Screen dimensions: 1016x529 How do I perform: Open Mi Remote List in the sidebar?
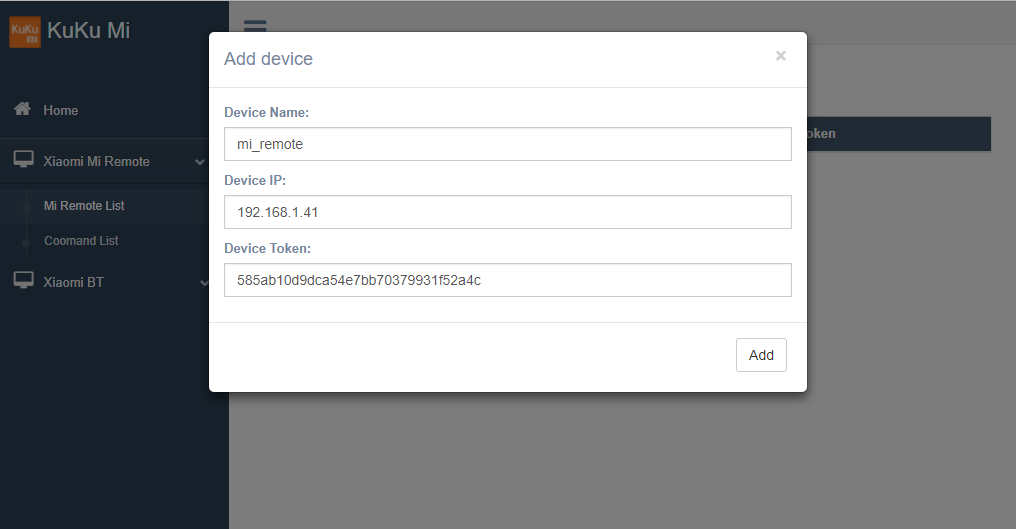(84, 205)
